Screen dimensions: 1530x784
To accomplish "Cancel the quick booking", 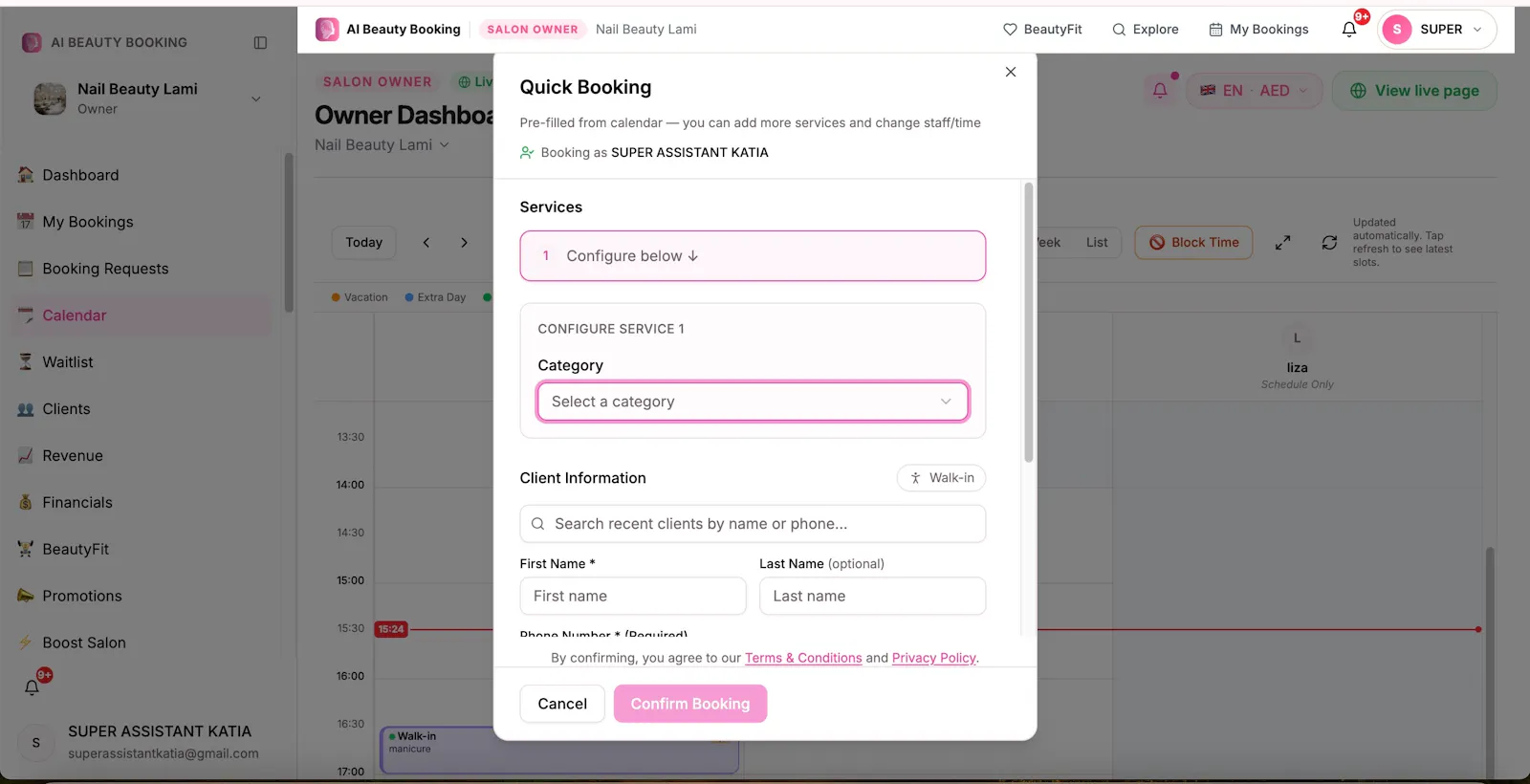I will click(x=562, y=704).
